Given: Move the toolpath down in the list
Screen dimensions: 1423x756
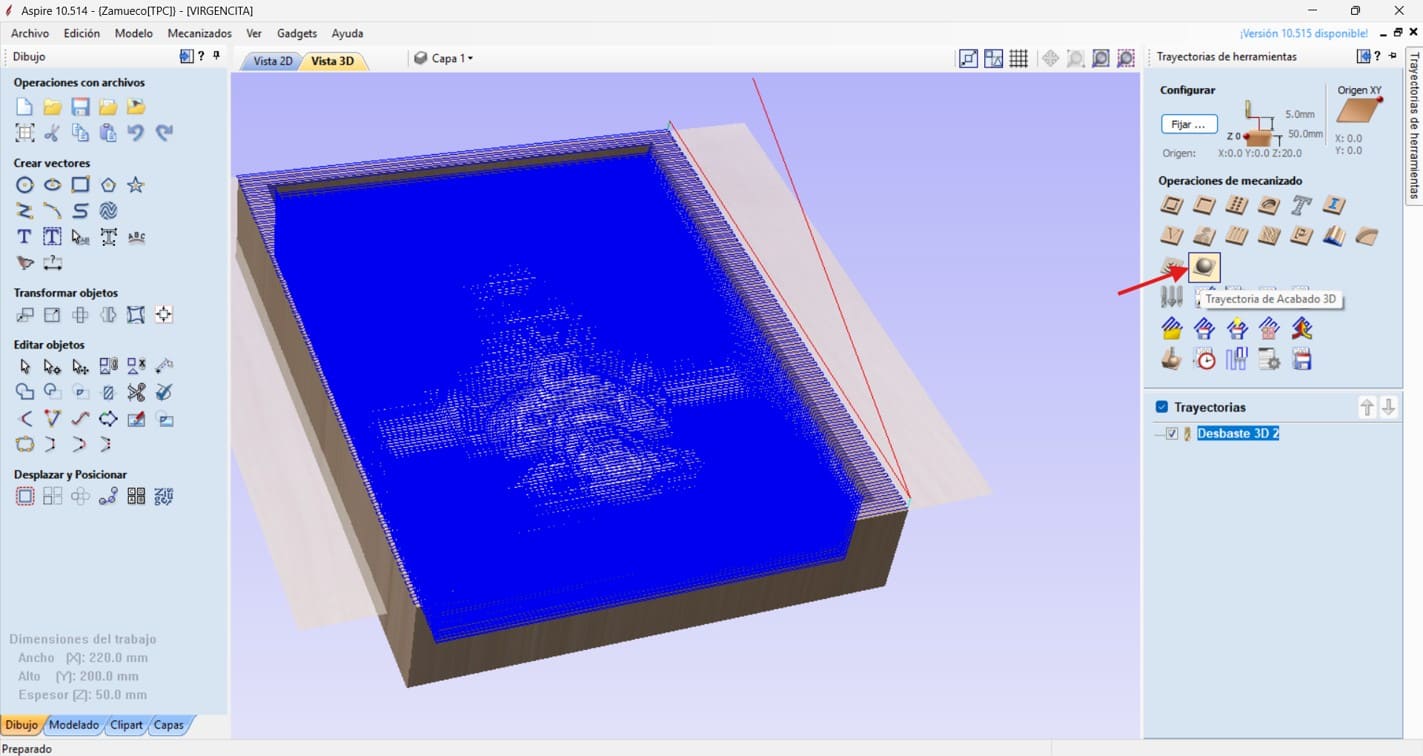Looking at the screenshot, I should click(1389, 407).
